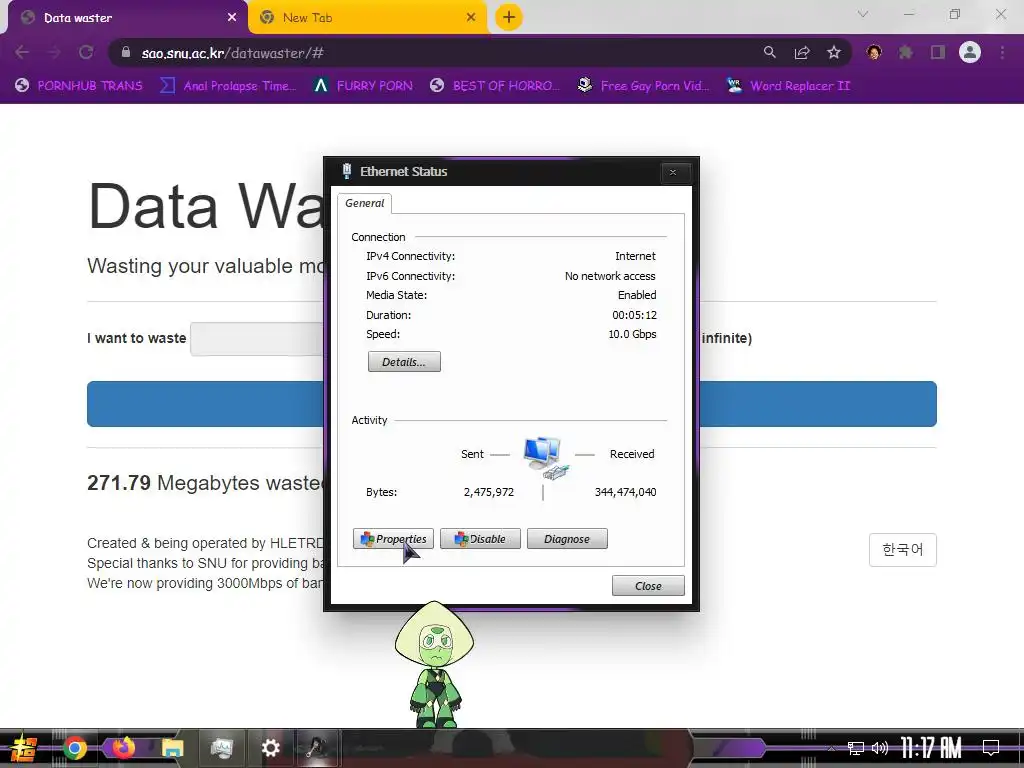Close the New Tab tab
Screen dimensions: 1024x768
click(471, 18)
